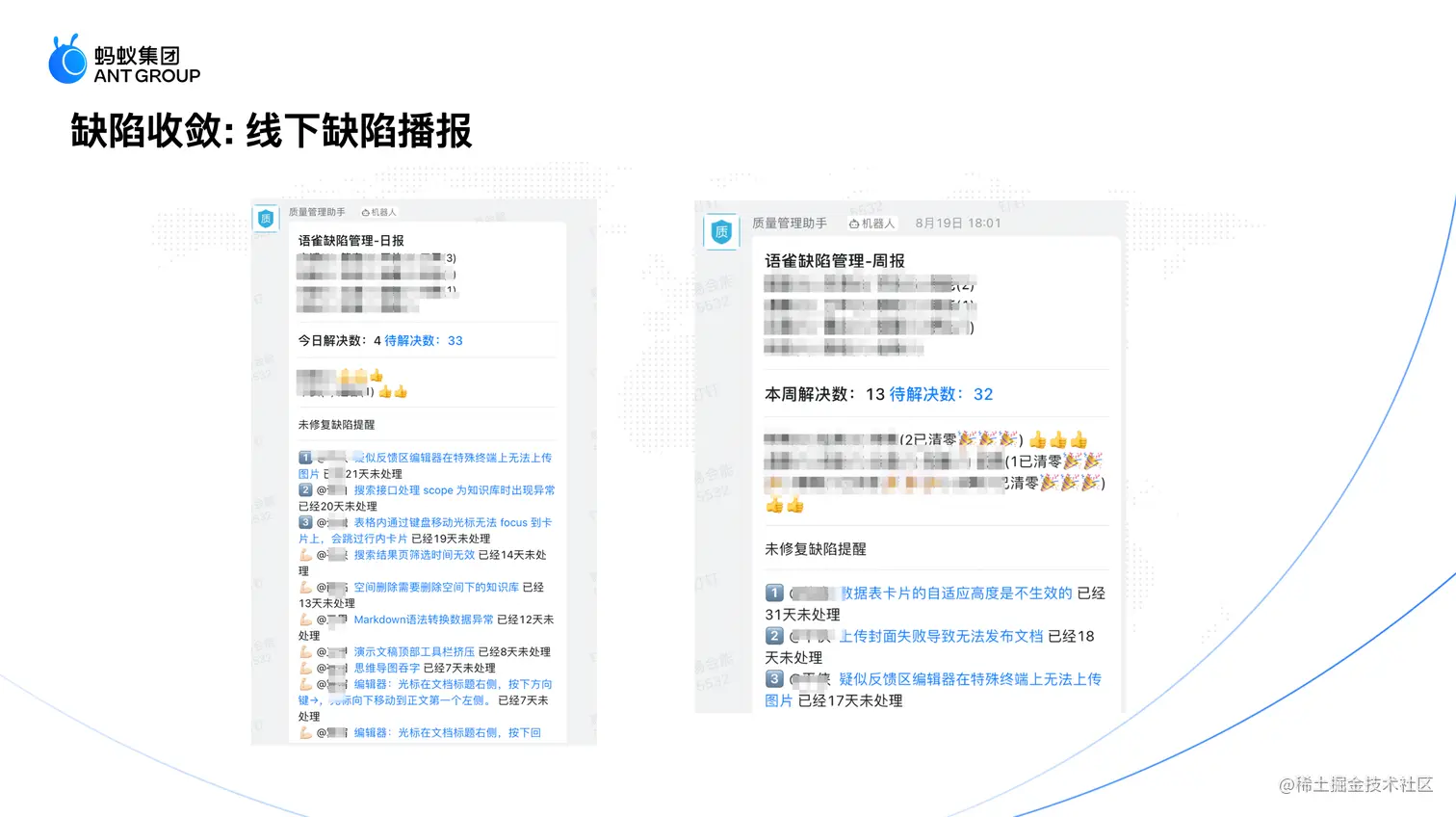
Task: Open 数据表卡片的自适应高度是不生效的 link in 周报
Action: tap(956, 593)
